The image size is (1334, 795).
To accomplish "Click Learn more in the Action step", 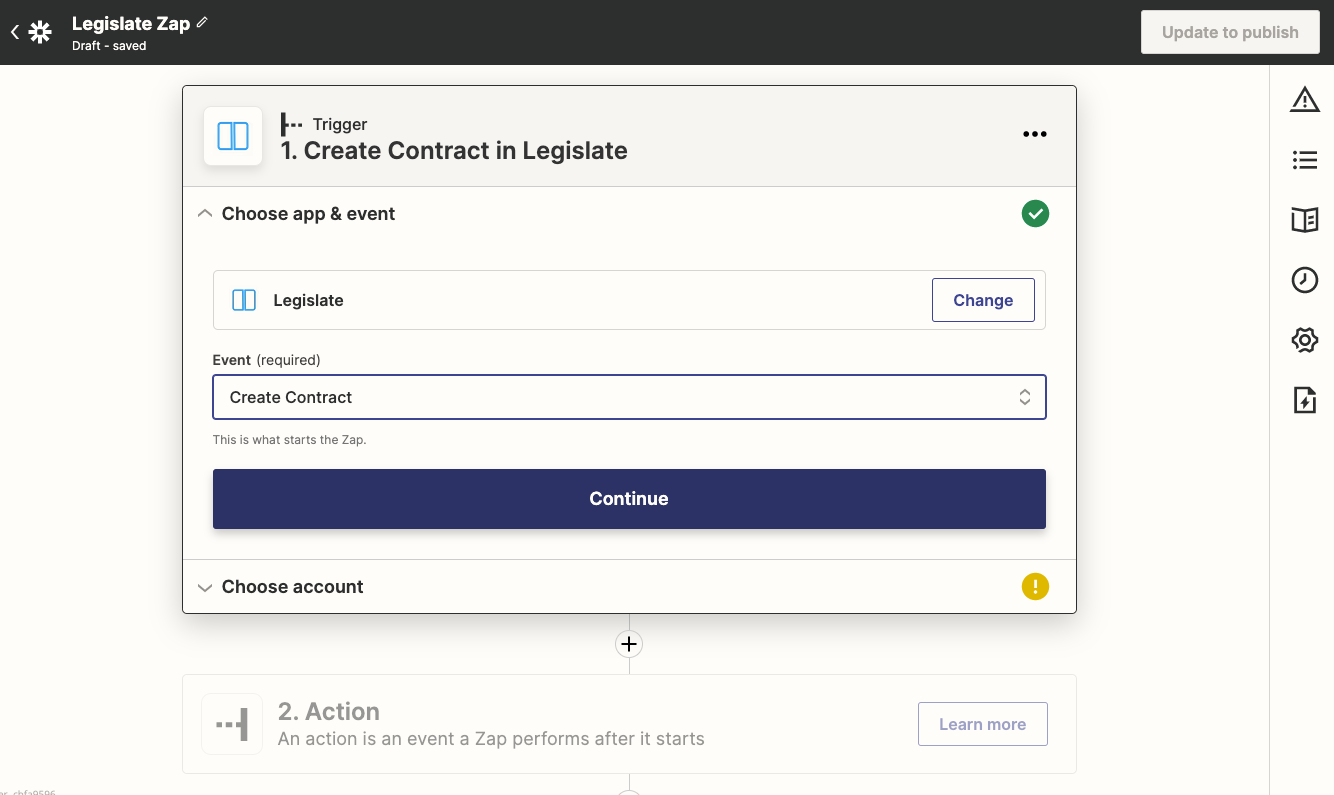I will click(x=983, y=724).
